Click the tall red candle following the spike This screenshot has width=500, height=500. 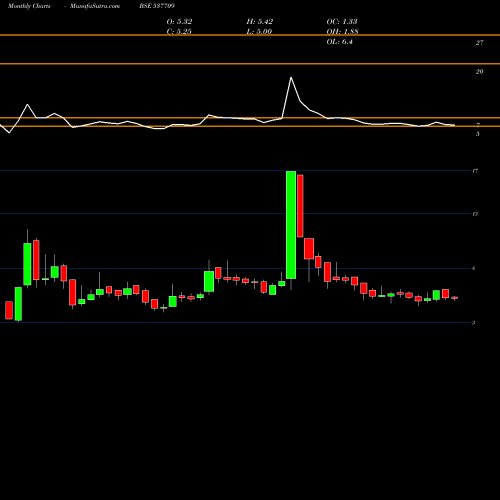pos(300,206)
